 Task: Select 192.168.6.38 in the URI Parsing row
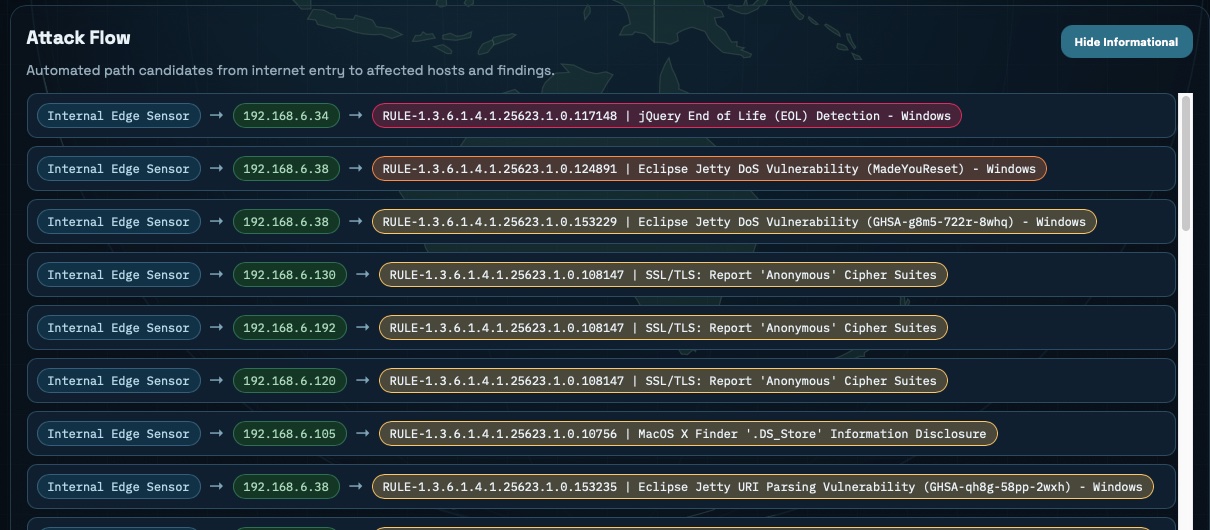click(286, 487)
